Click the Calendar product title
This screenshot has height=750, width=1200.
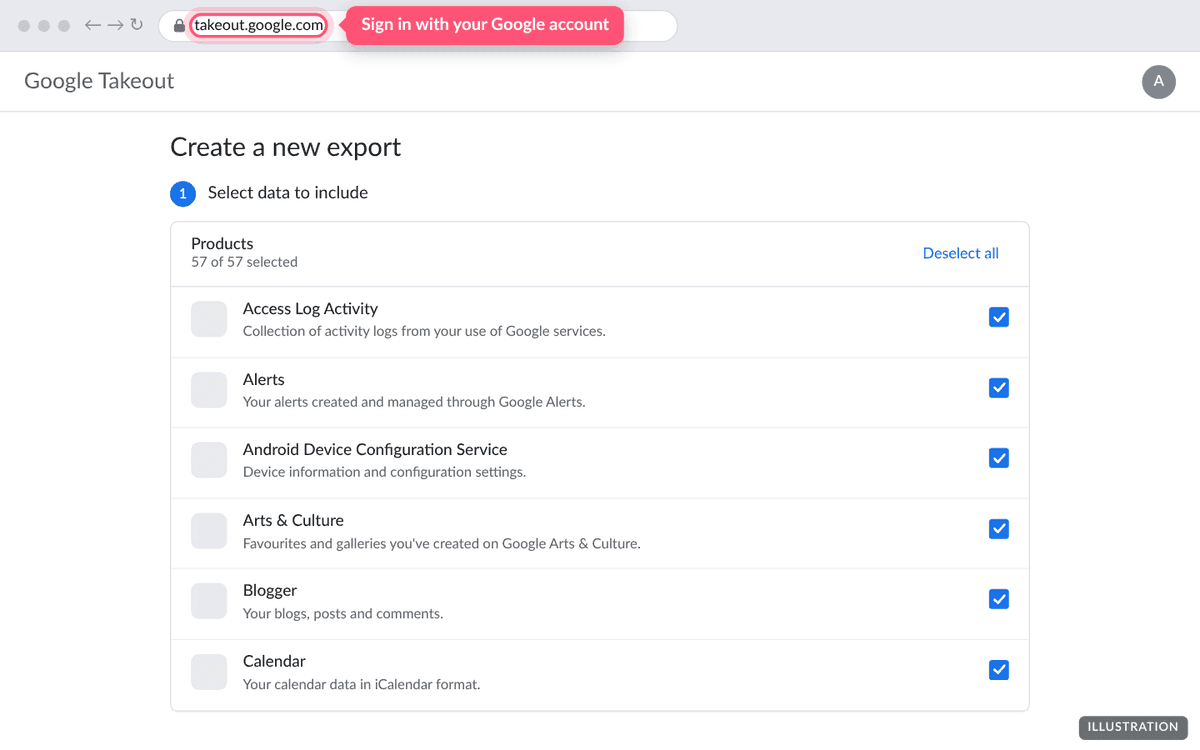point(274,661)
